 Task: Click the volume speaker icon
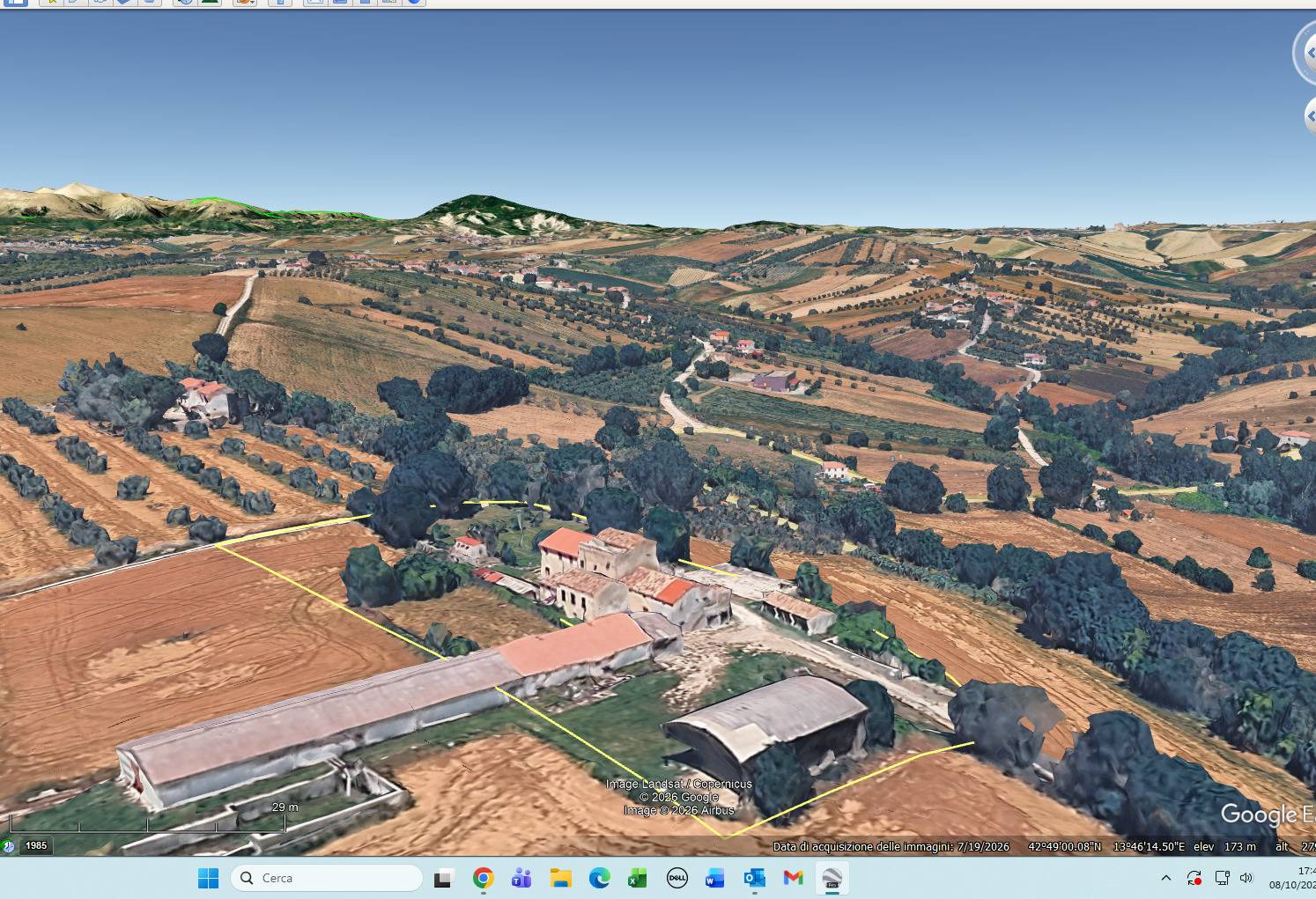coord(1246,878)
